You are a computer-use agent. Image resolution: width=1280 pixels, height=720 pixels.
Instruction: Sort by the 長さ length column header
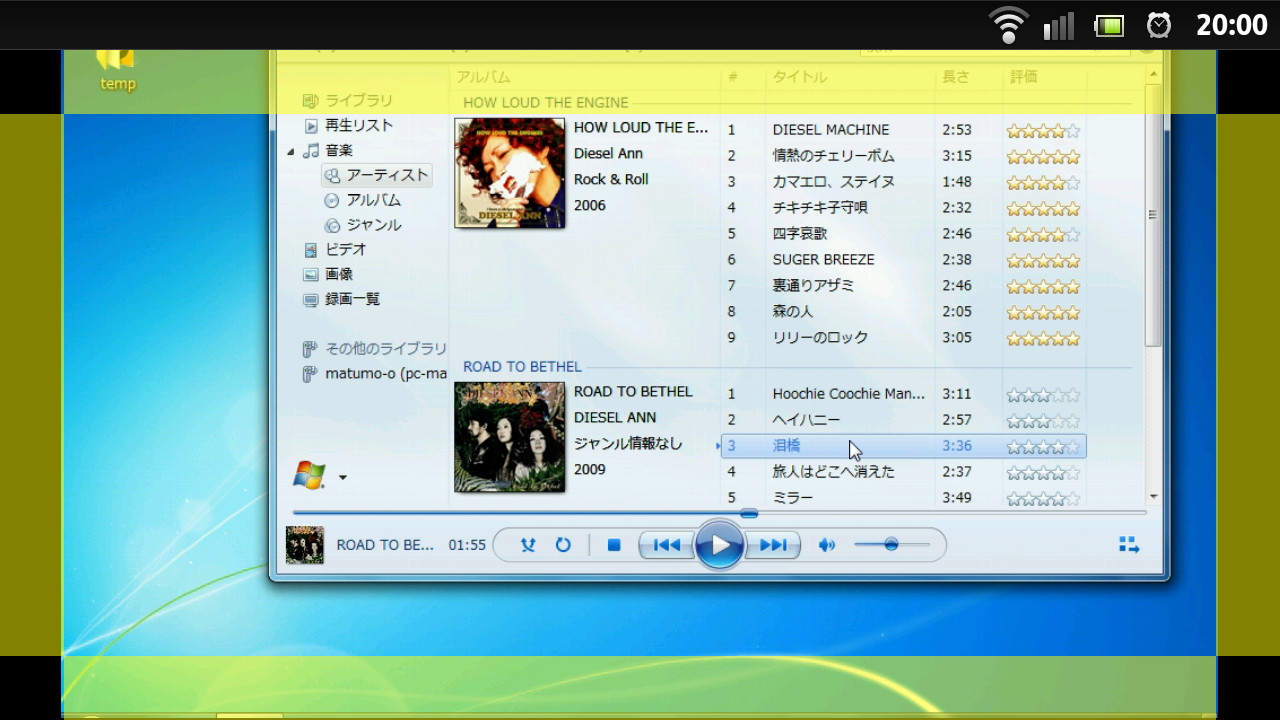coord(956,77)
